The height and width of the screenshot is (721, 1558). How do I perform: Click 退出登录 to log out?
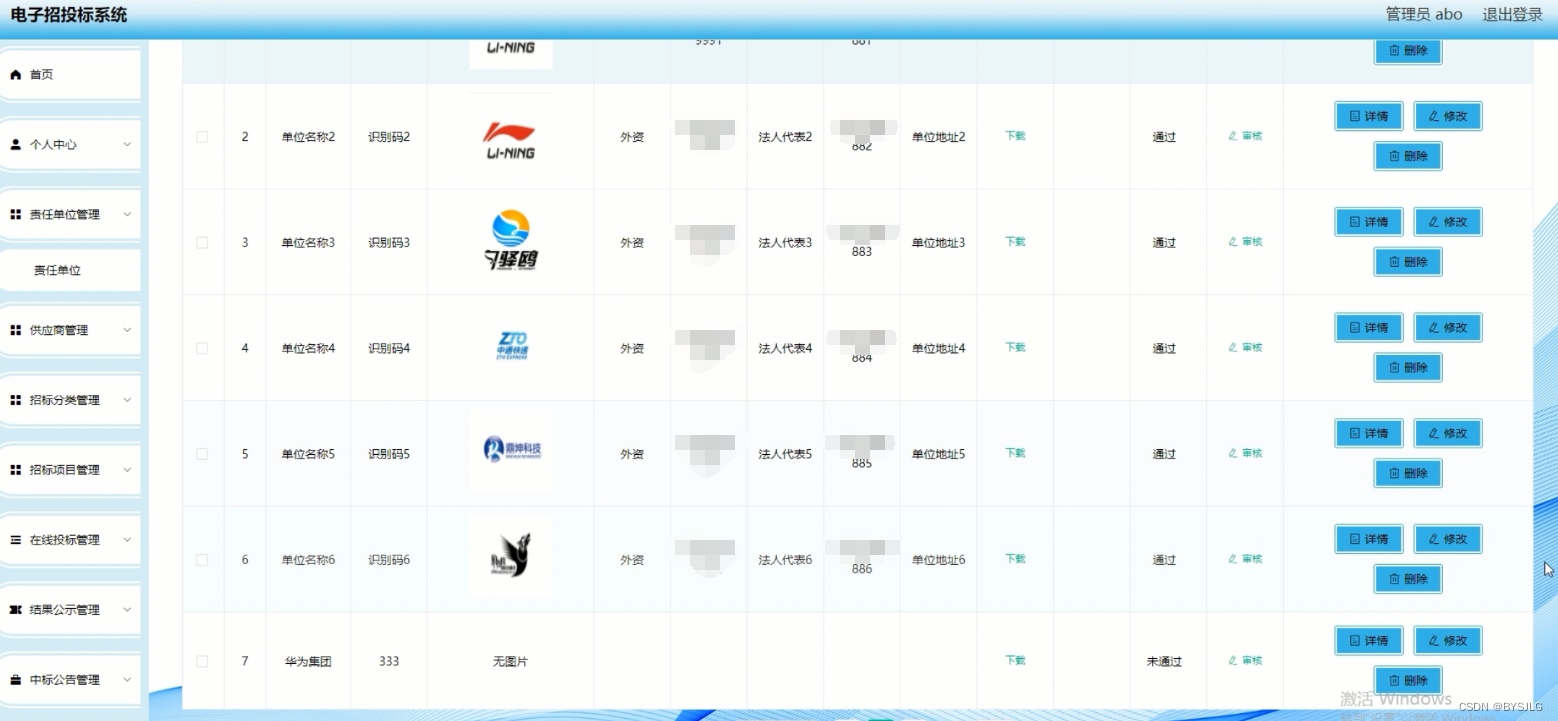[x=1512, y=14]
